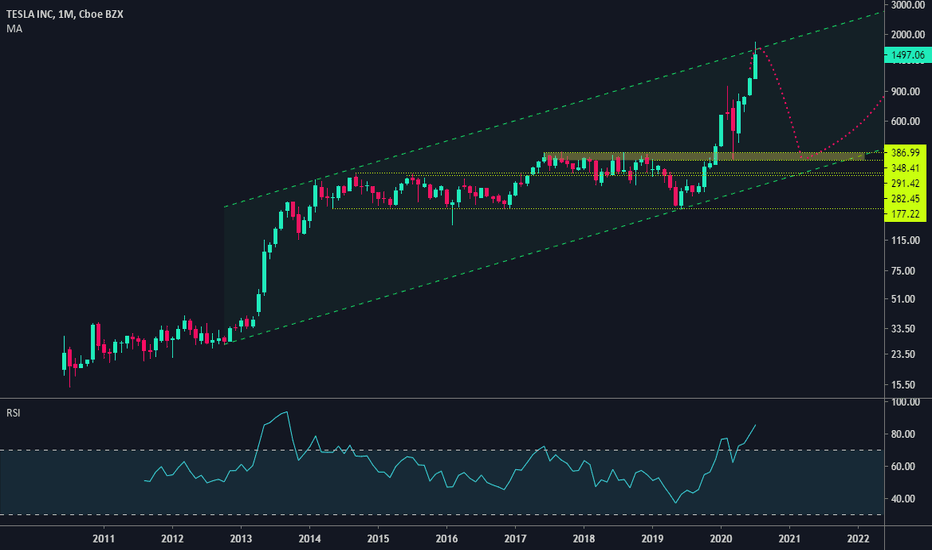Select the yellow 348.41 price level tag
The height and width of the screenshot is (550, 932).
click(x=905, y=168)
